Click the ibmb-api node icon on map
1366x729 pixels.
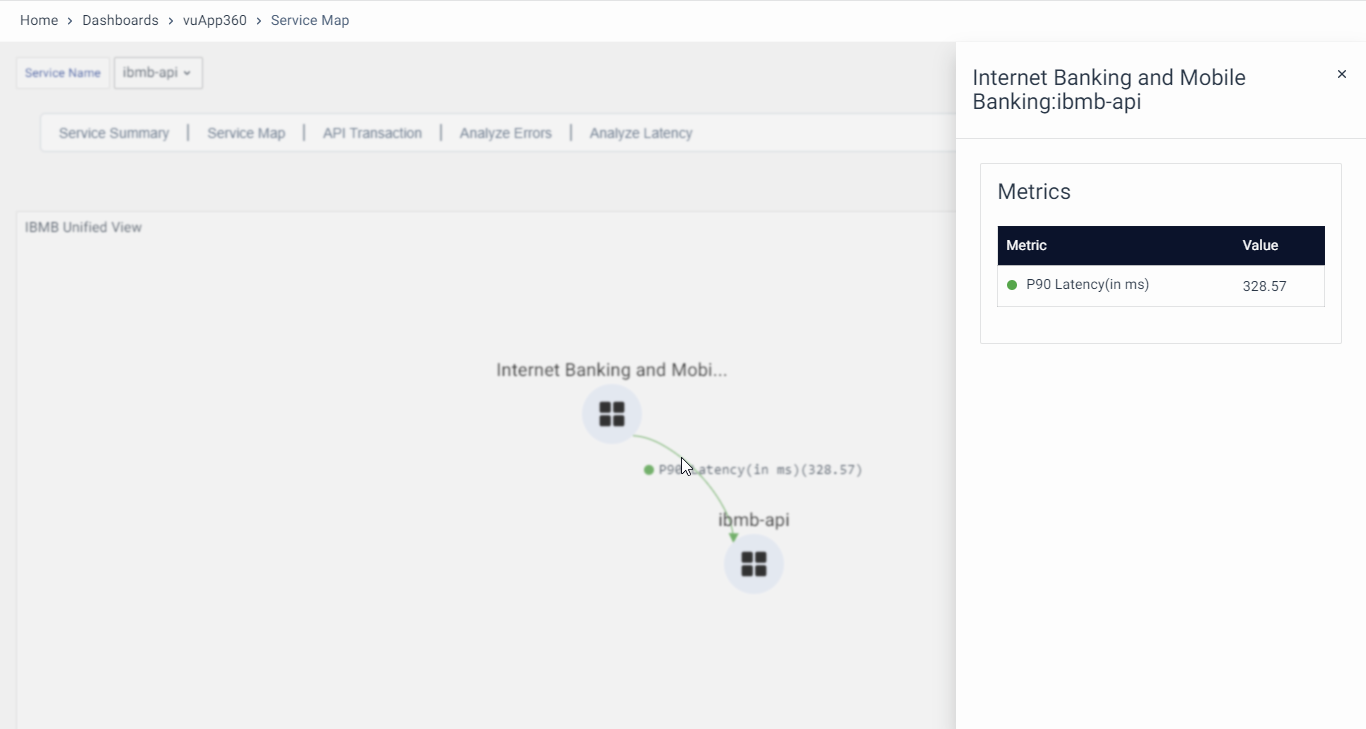pyautogui.click(x=754, y=564)
